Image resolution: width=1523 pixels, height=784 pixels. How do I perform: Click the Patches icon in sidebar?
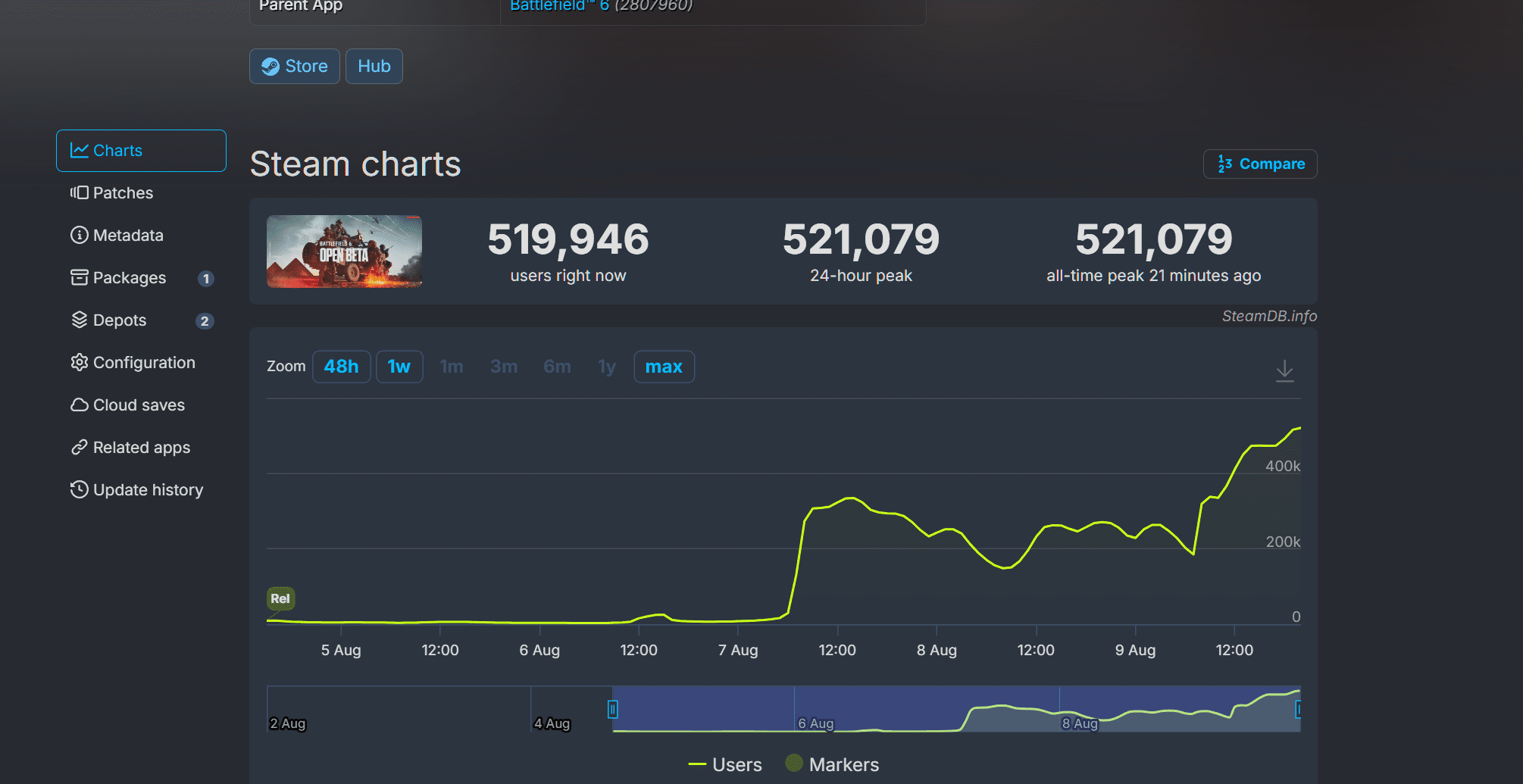click(x=80, y=193)
